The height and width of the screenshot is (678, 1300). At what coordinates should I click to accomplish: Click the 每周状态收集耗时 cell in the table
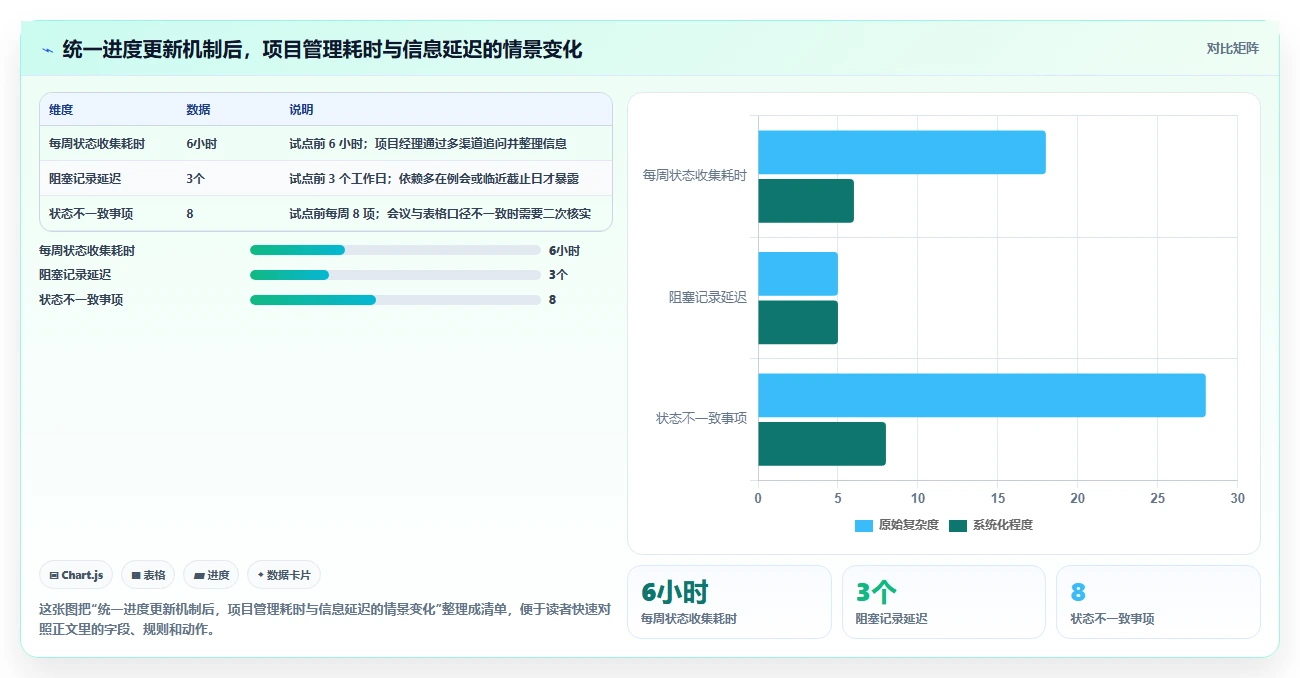click(x=97, y=144)
